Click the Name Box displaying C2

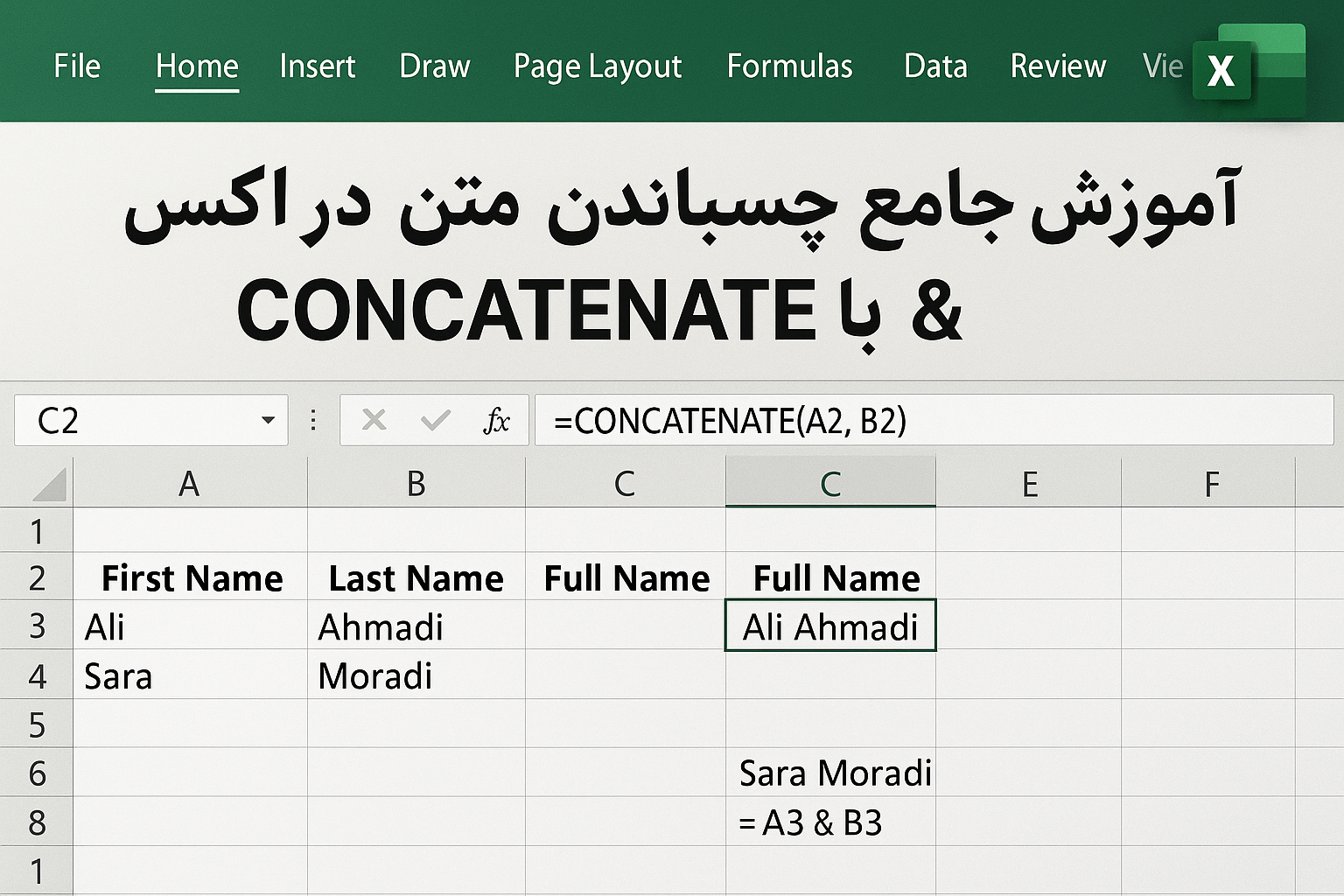pyautogui.click(x=131, y=420)
